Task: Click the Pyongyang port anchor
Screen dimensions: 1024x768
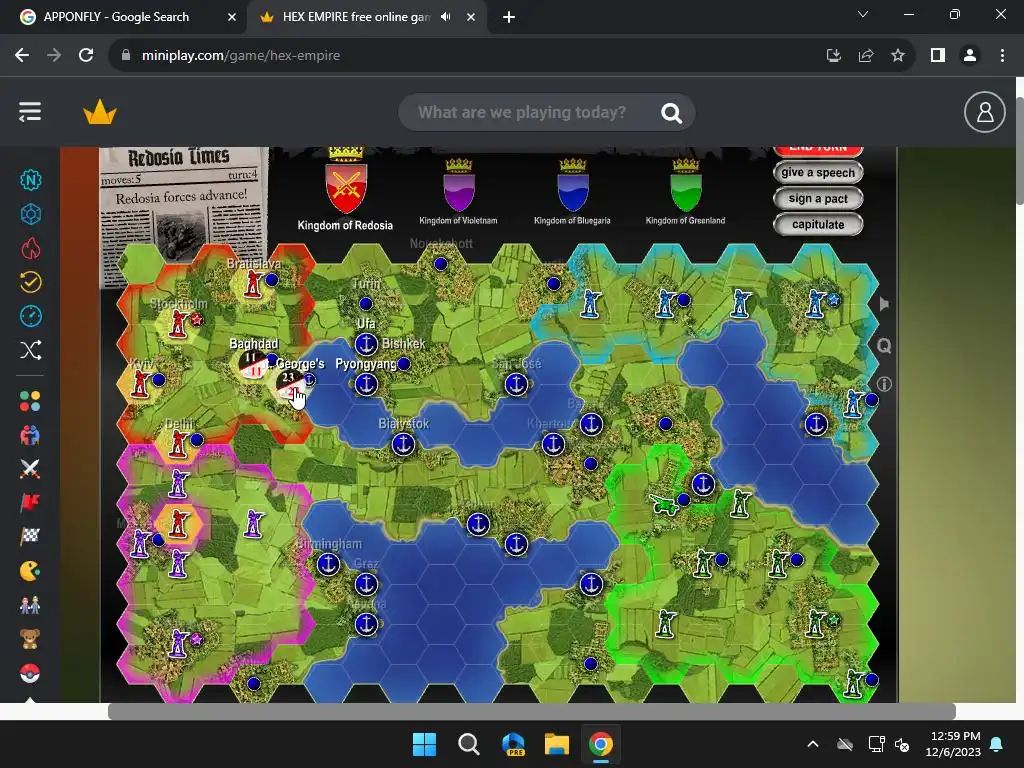Action: (x=366, y=384)
